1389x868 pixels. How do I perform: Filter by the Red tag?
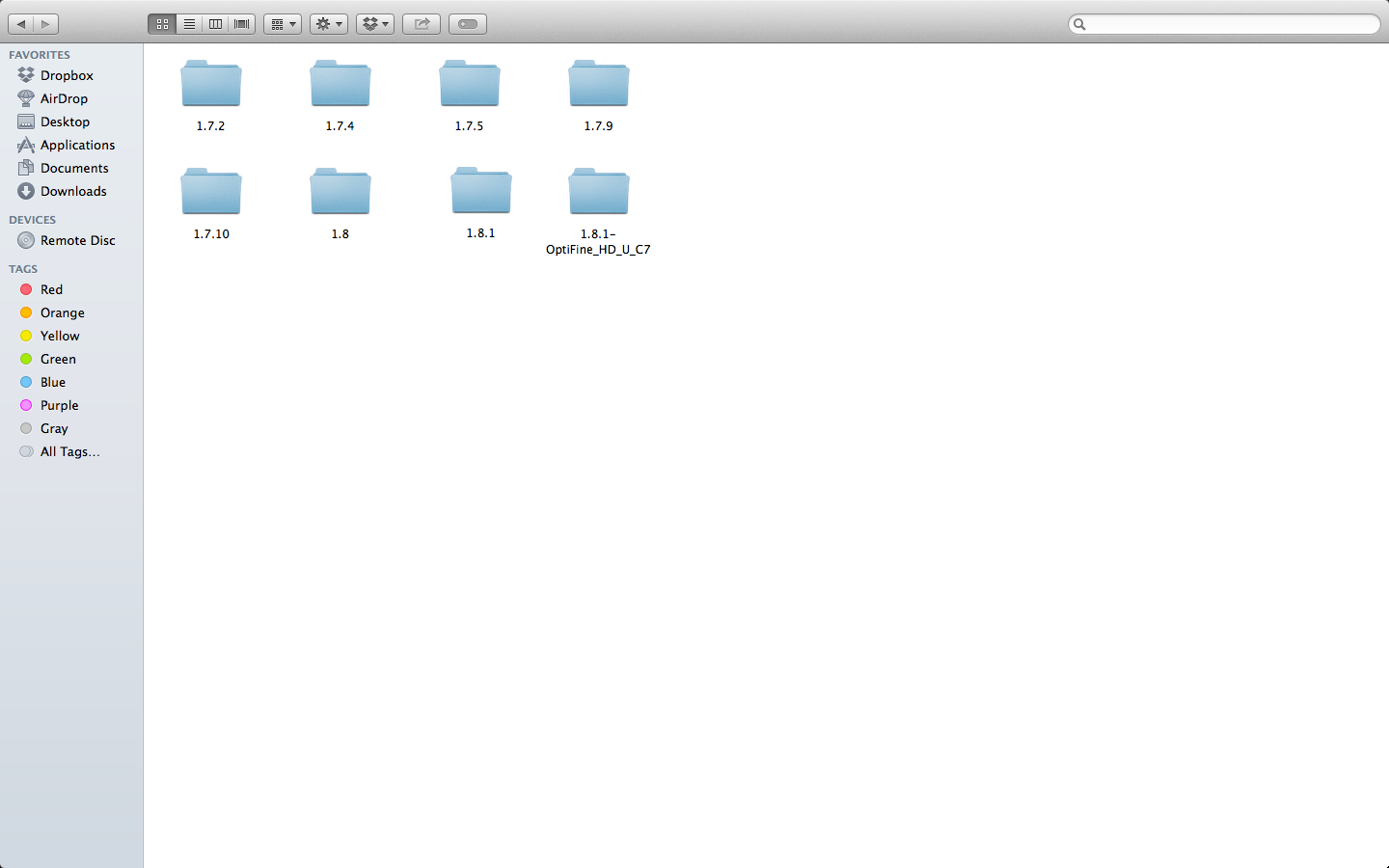(x=51, y=289)
